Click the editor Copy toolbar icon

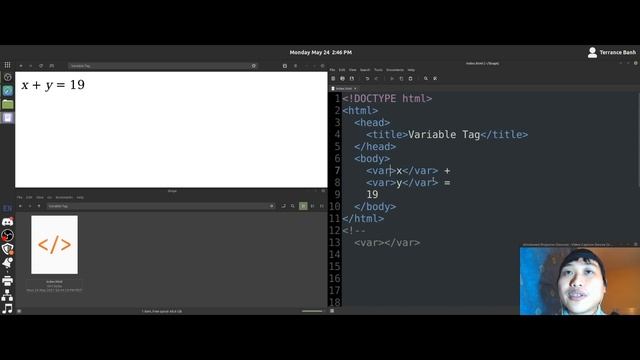click(x=401, y=78)
